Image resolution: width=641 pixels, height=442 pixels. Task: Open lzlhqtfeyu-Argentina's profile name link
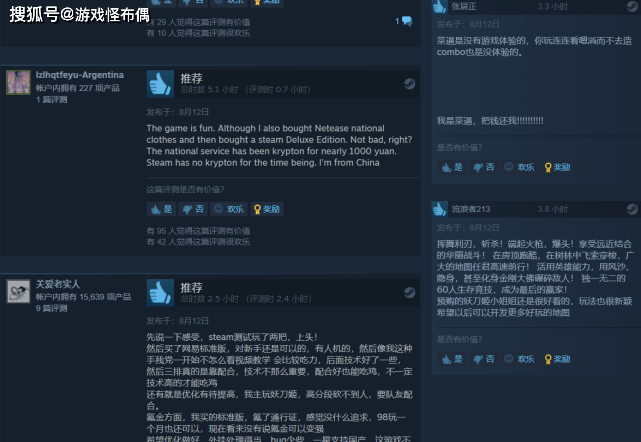(80, 75)
